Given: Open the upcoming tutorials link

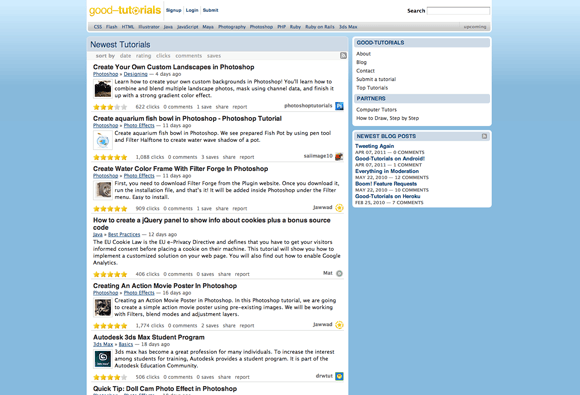Looking at the screenshot, I should 475,27.
